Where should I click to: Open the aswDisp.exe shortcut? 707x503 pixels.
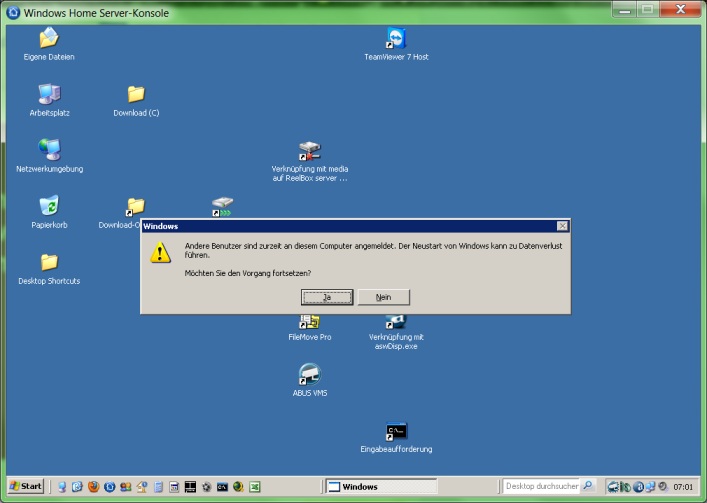click(396, 321)
